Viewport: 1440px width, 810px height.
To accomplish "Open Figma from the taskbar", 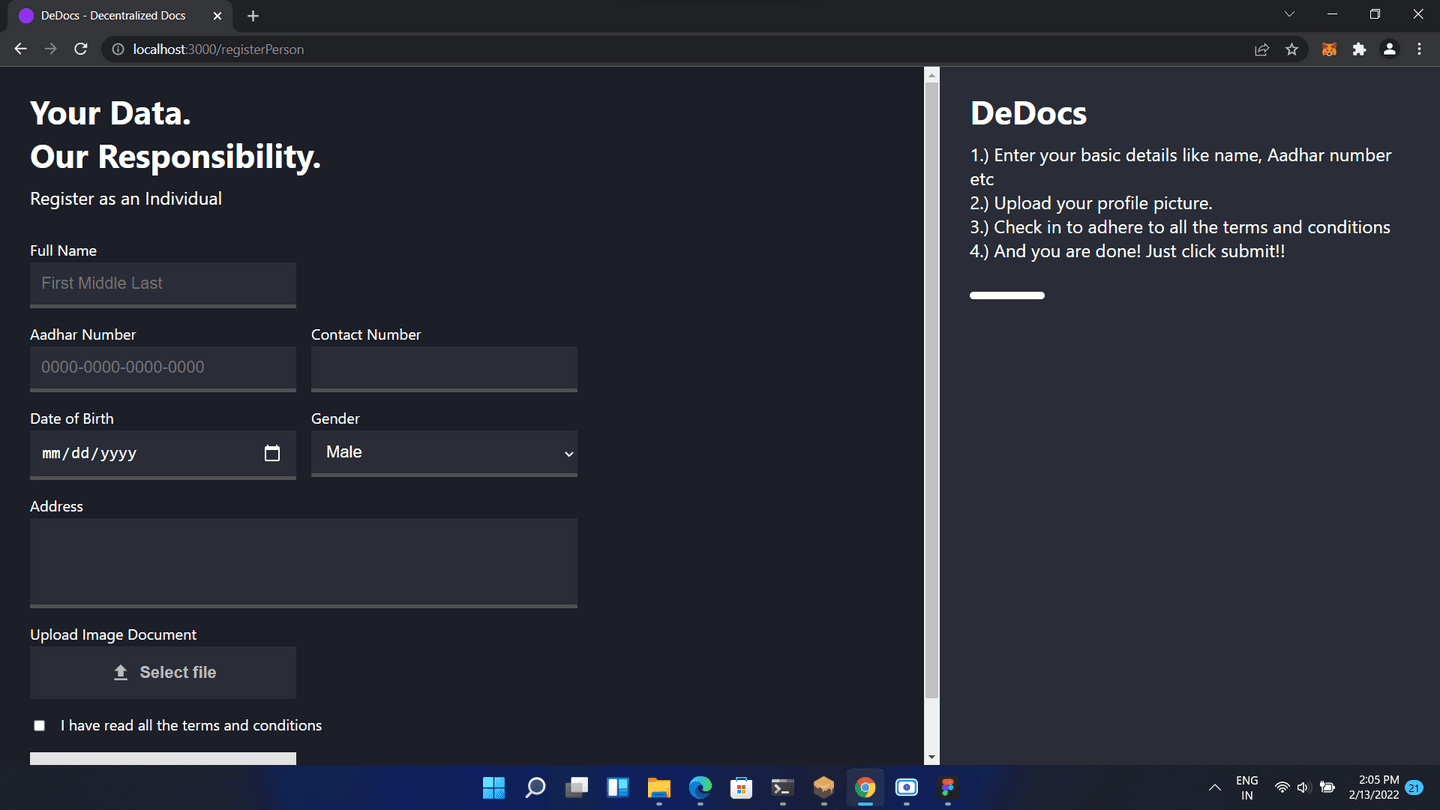I will click(948, 787).
